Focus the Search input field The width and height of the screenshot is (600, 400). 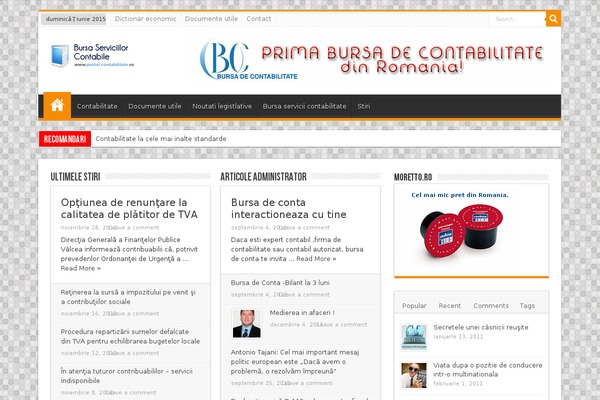tap(517, 19)
